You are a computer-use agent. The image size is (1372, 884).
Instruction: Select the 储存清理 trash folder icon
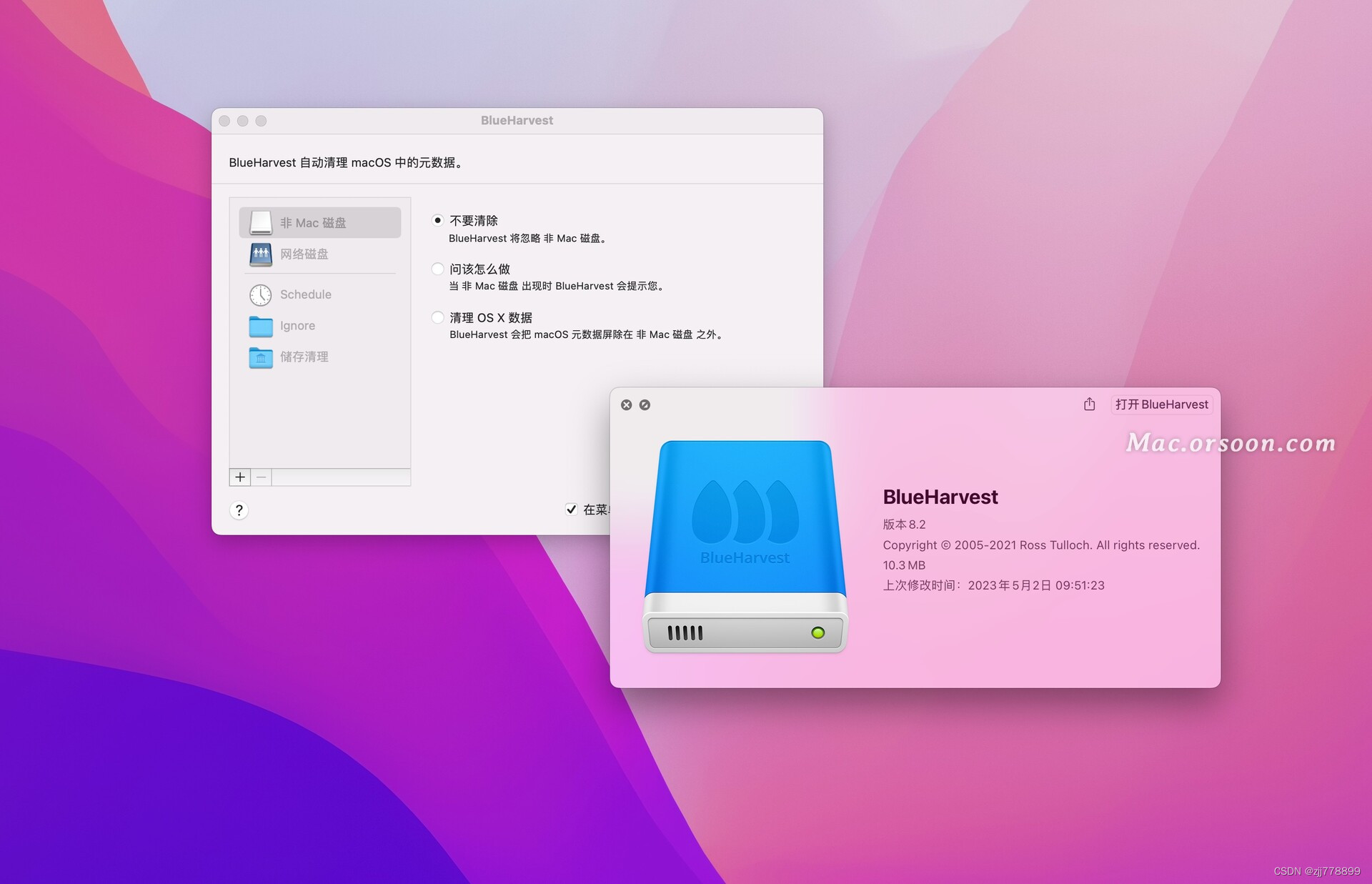(260, 357)
